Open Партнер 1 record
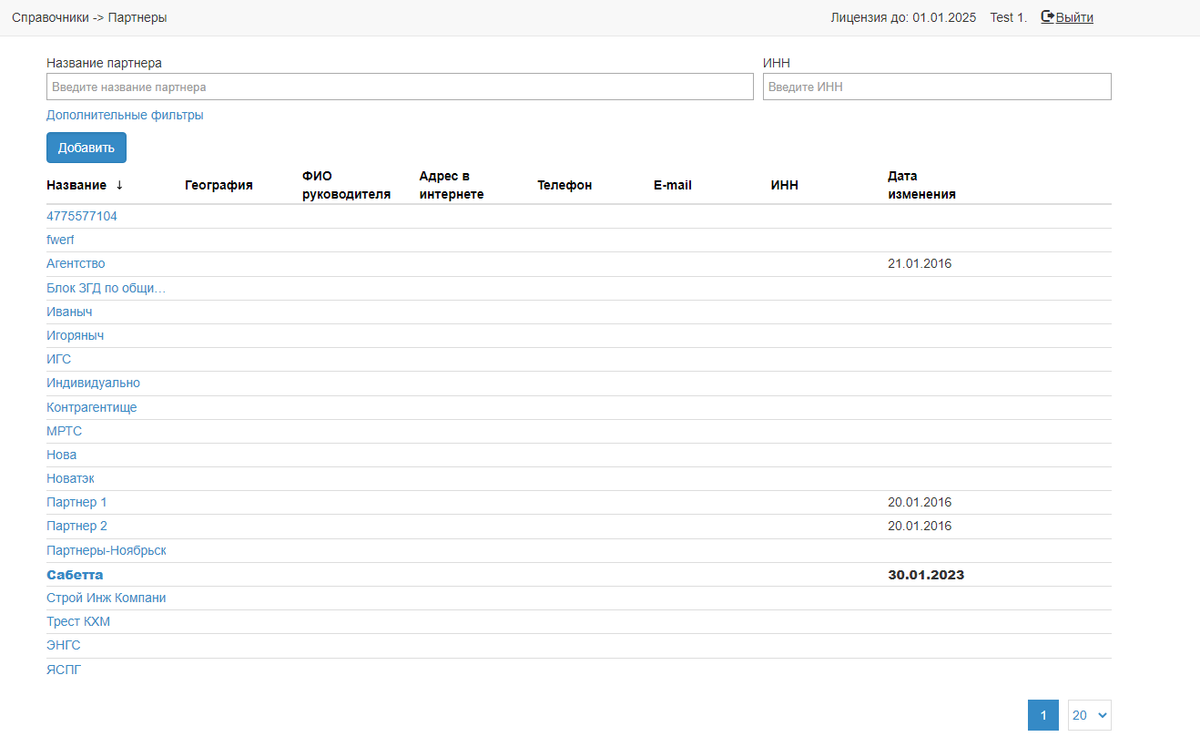Screen dimensions: 1200x747 tap(77, 502)
